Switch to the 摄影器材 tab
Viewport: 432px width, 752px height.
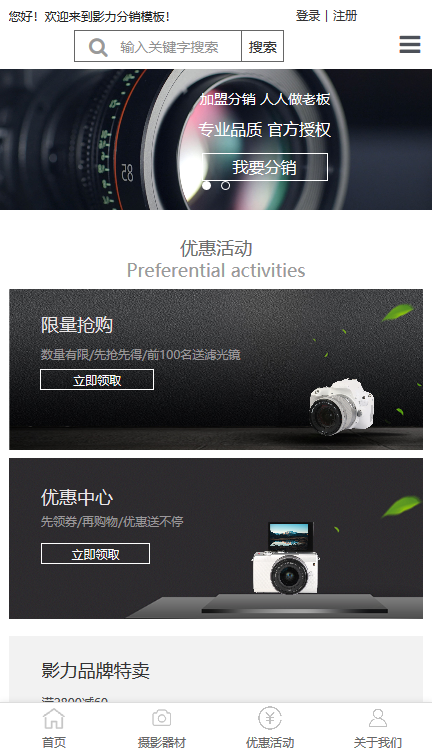click(x=162, y=742)
